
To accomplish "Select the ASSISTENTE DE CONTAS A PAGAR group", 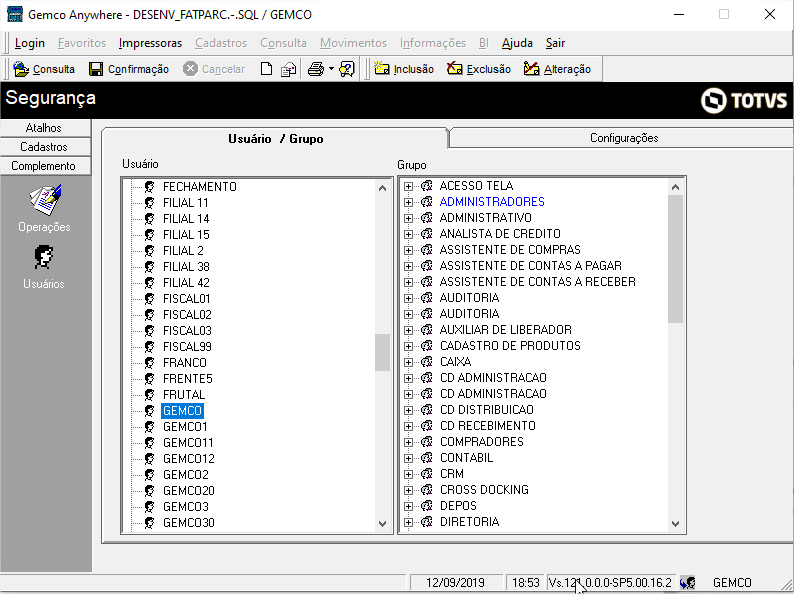I will [x=530, y=266].
